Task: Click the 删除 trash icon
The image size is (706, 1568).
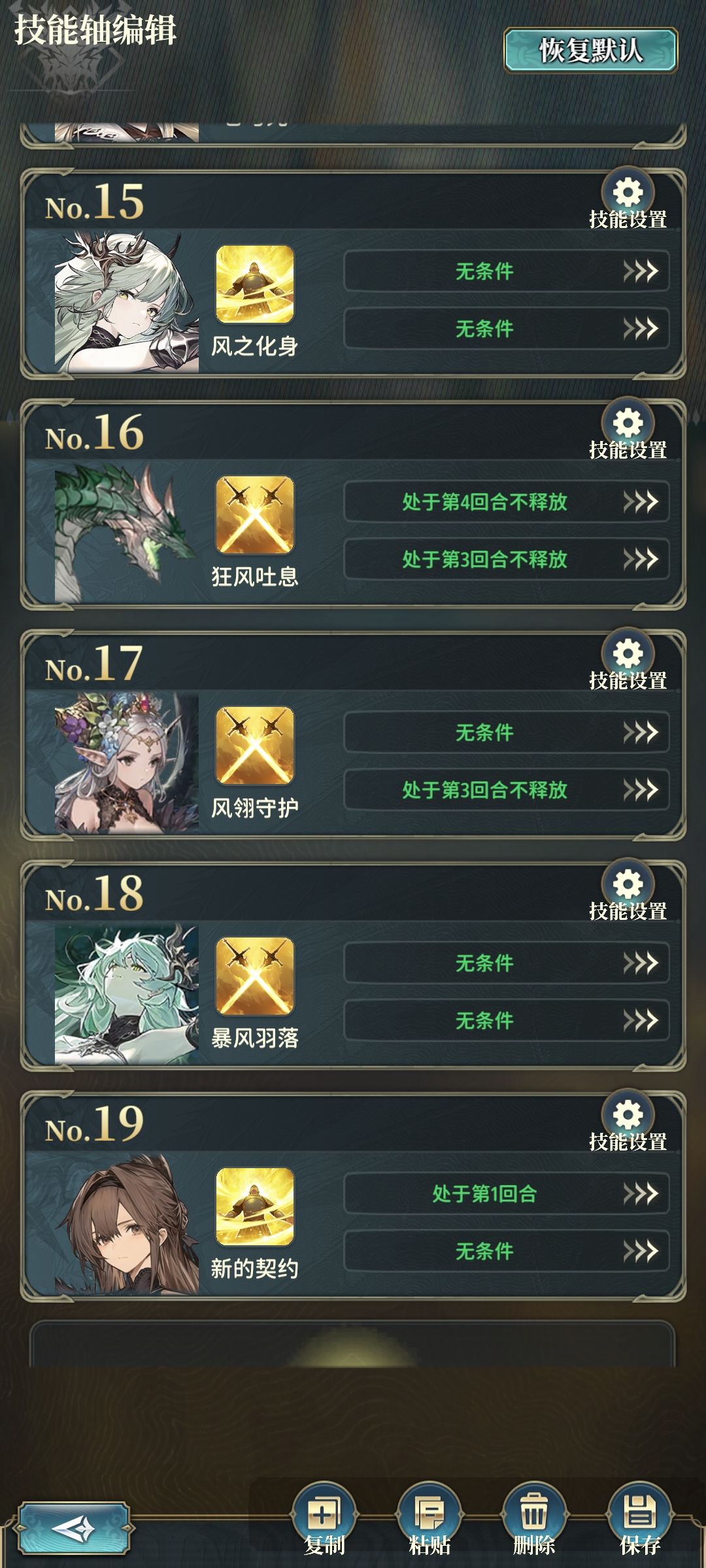Action: coord(534,1513)
